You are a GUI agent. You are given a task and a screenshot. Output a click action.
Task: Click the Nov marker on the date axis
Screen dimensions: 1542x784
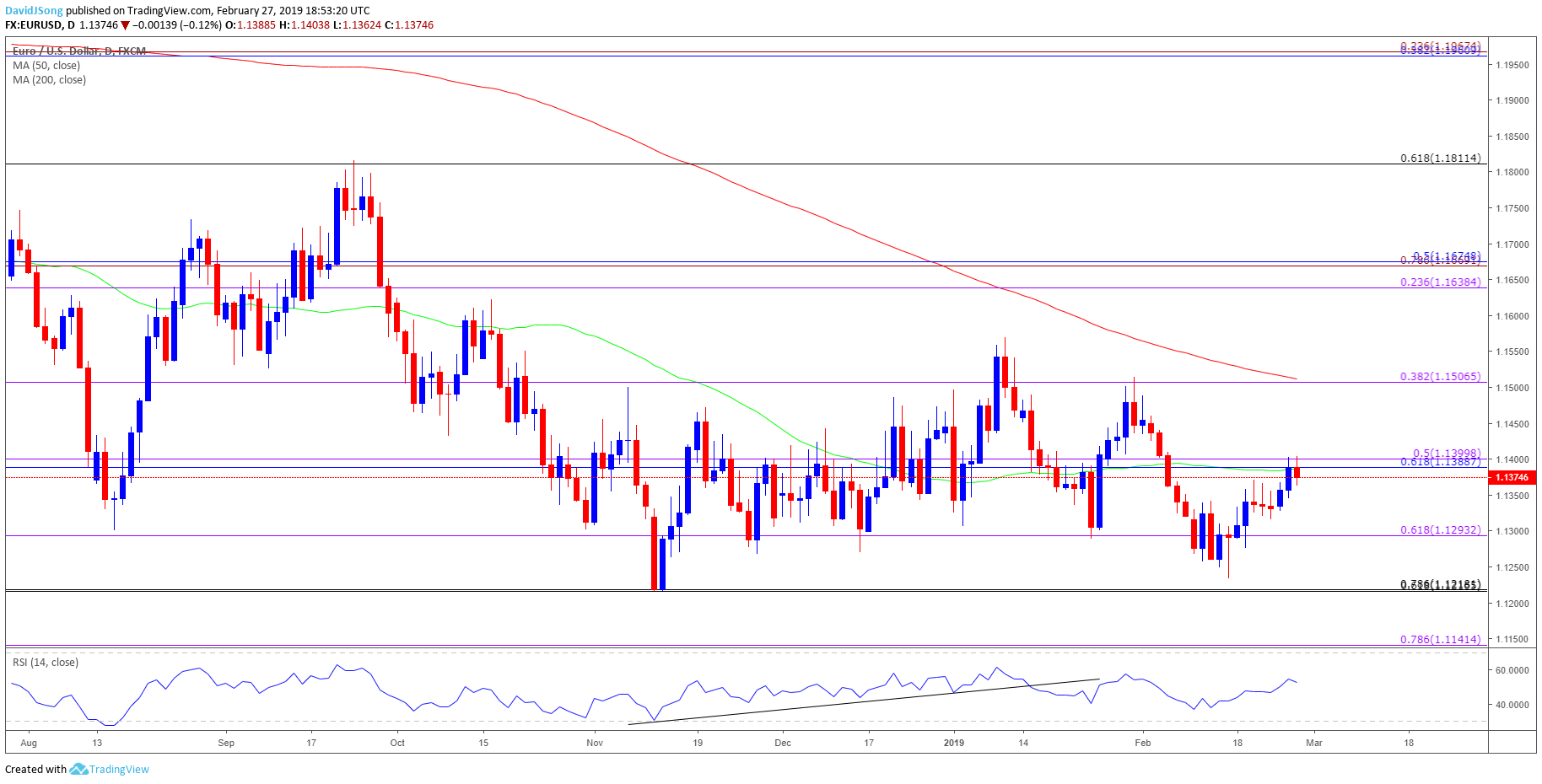(595, 743)
